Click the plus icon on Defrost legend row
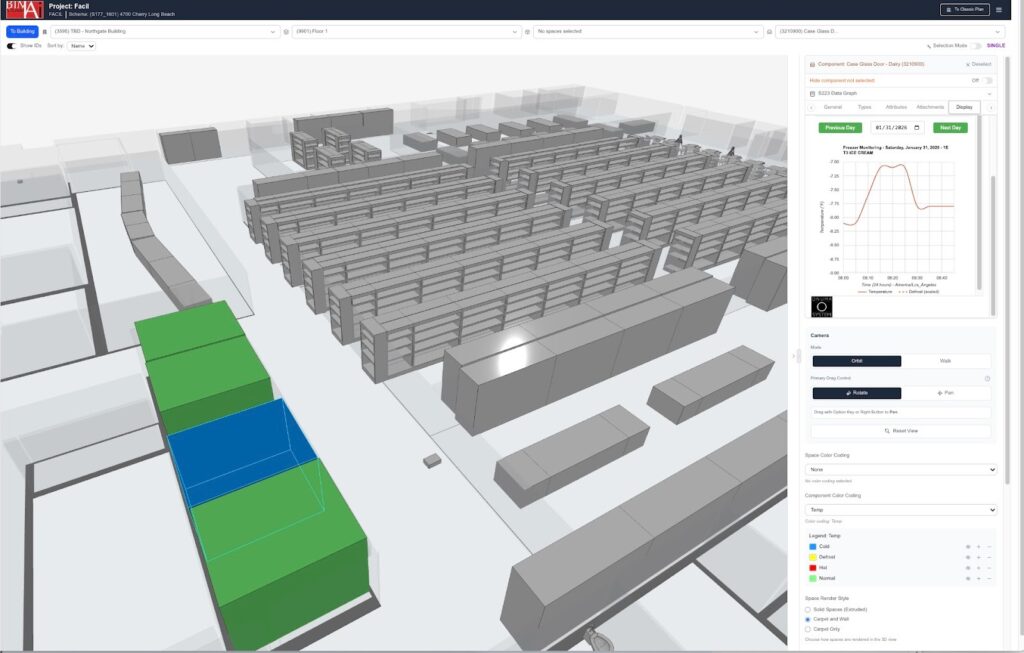This screenshot has width=1024, height=653. [979, 557]
